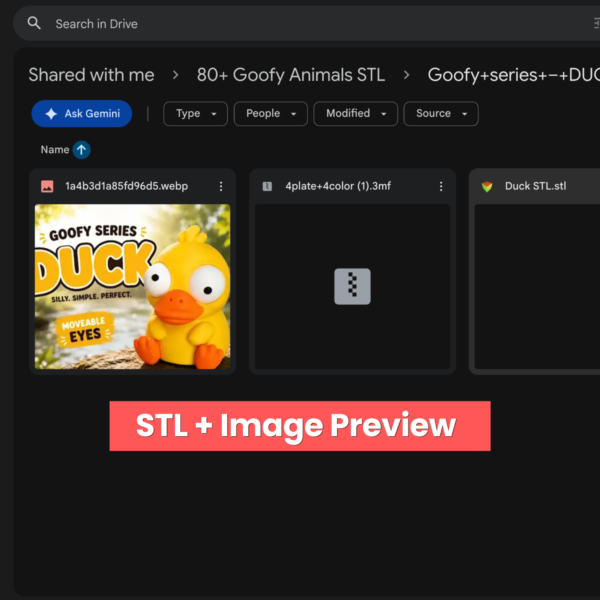
Task: Click the search magnifier icon
Action: click(x=34, y=23)
